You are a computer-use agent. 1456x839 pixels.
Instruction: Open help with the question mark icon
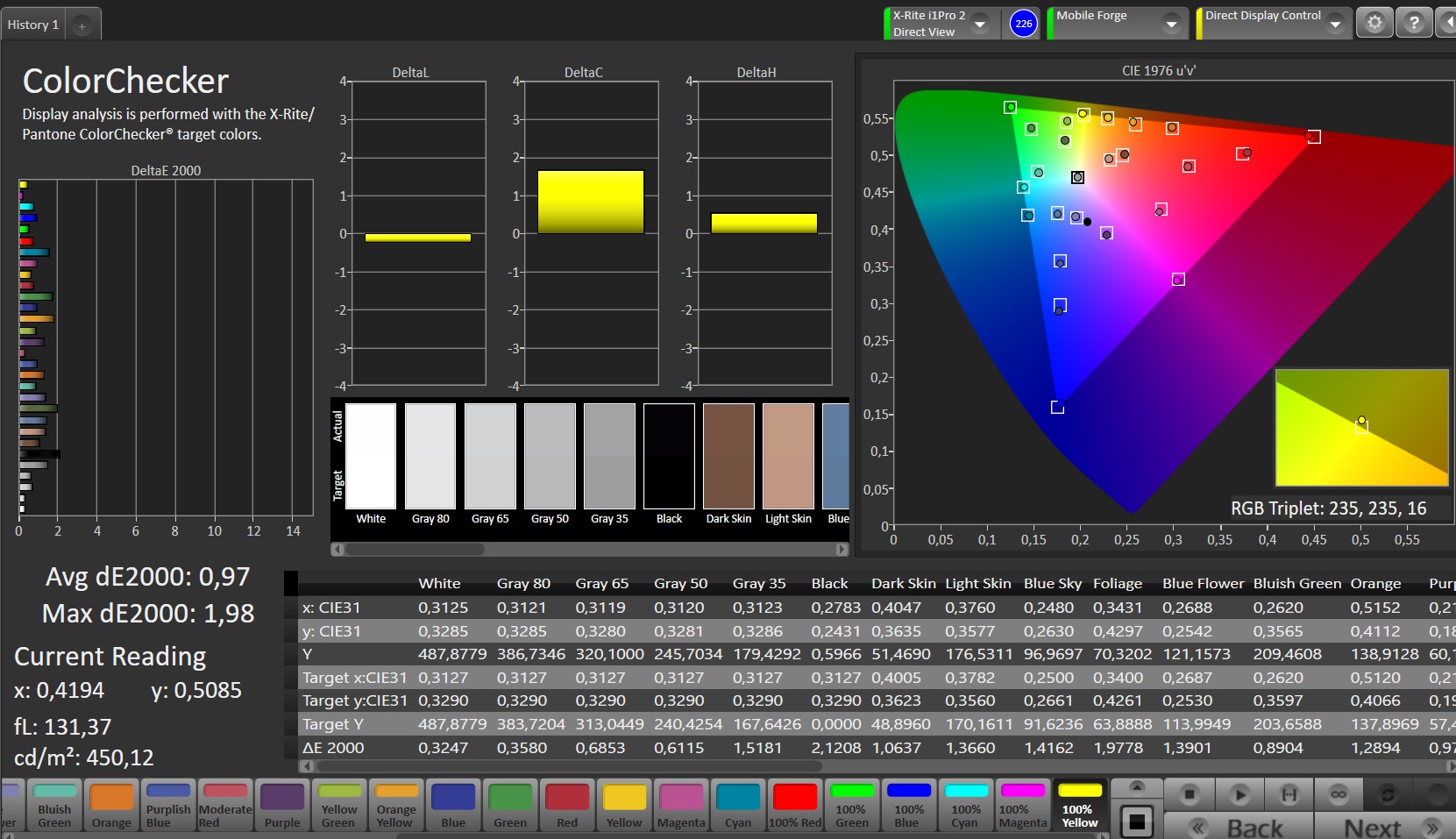(x=1414, y=24)
